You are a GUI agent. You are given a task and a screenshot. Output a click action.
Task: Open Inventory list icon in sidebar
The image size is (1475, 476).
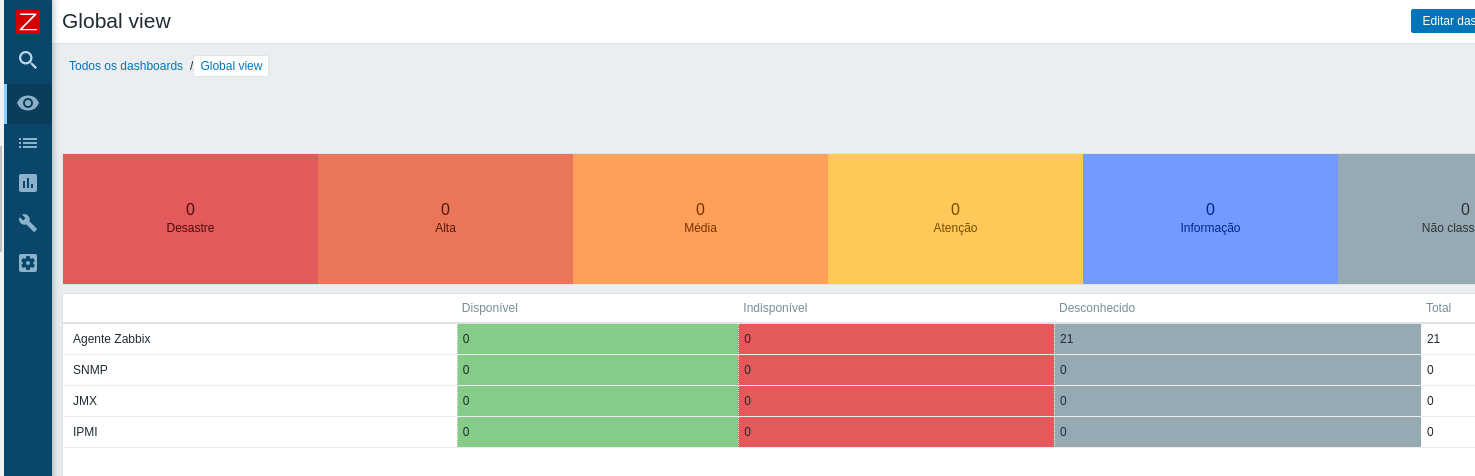(28, 143)
